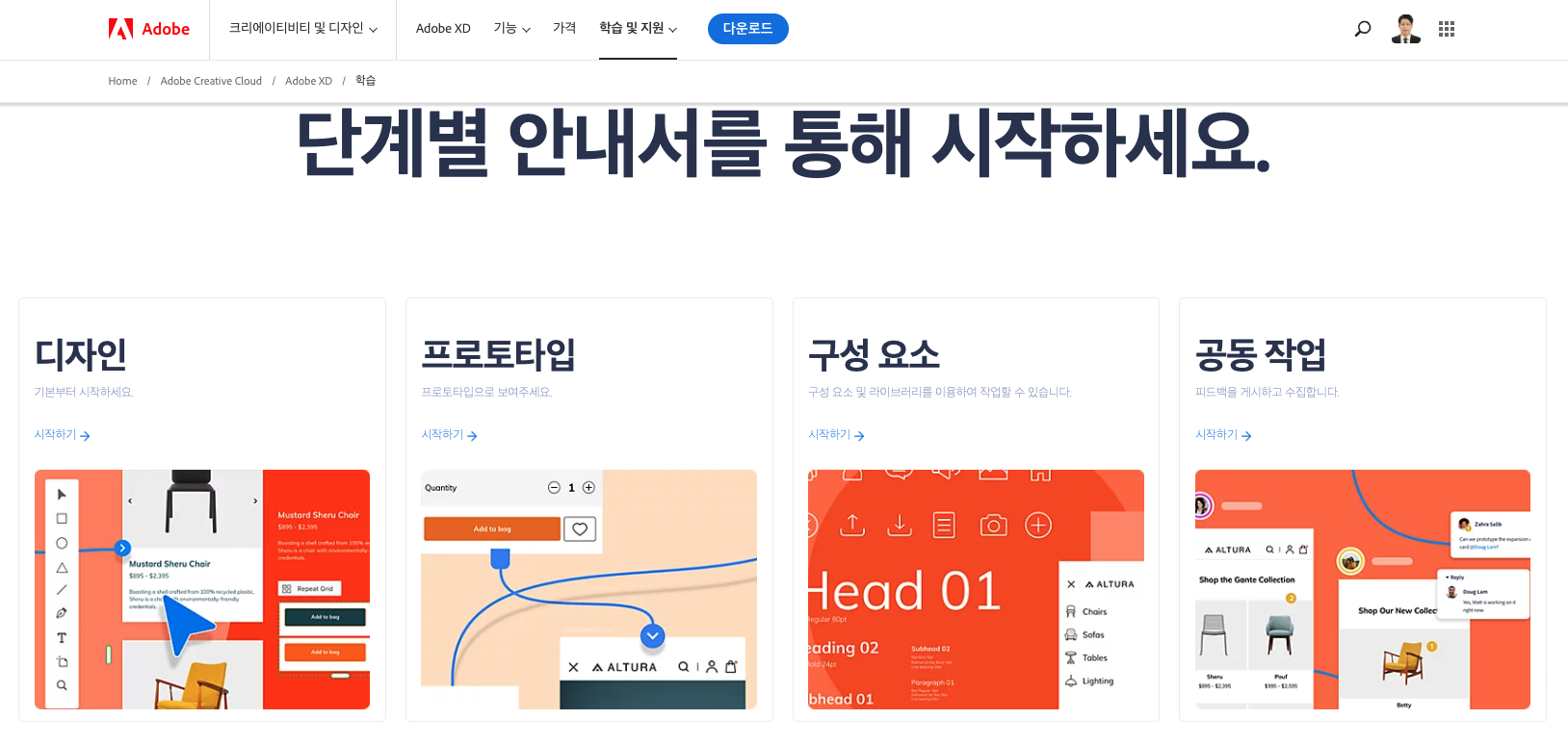
Task: Click the 구성 요소 card heading
Action: click(x=875, y=355)
